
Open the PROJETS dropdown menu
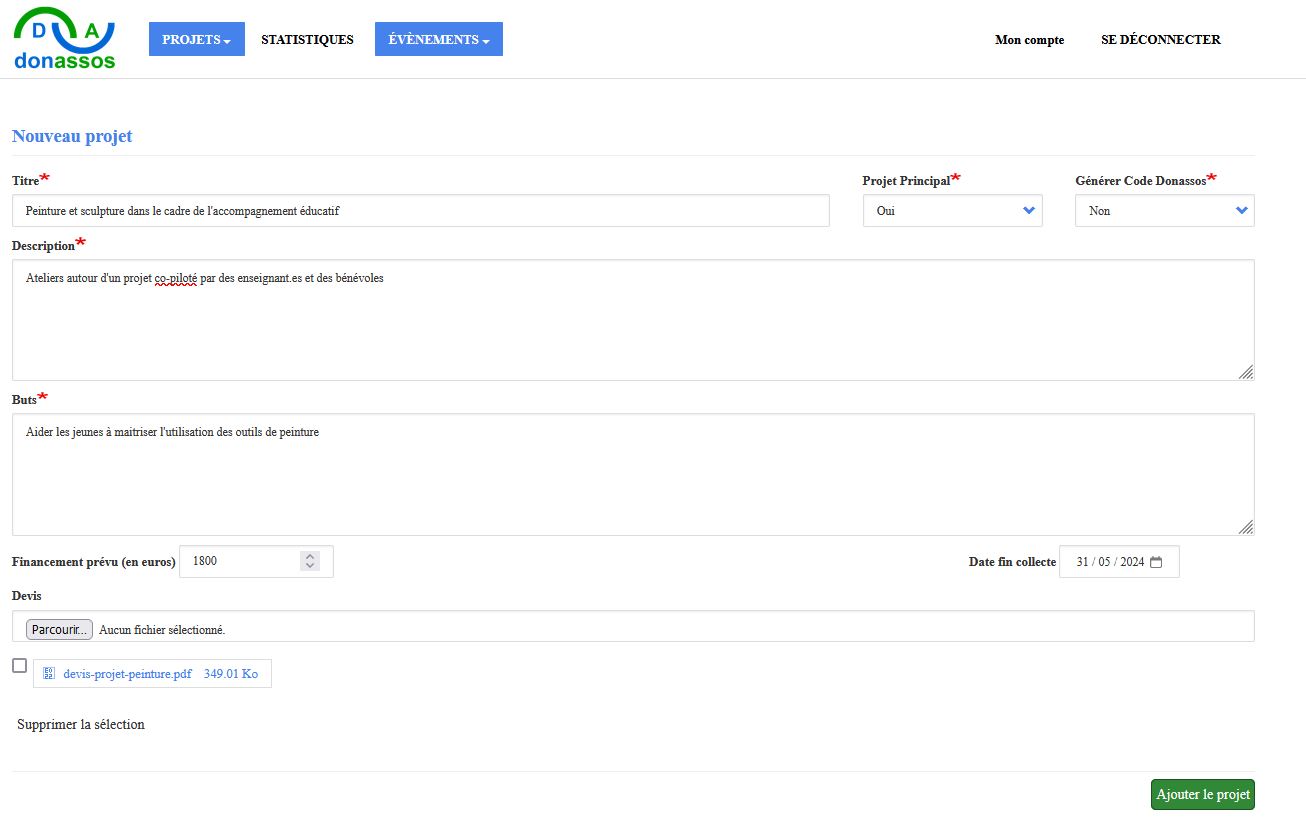(x=196, y=40)
